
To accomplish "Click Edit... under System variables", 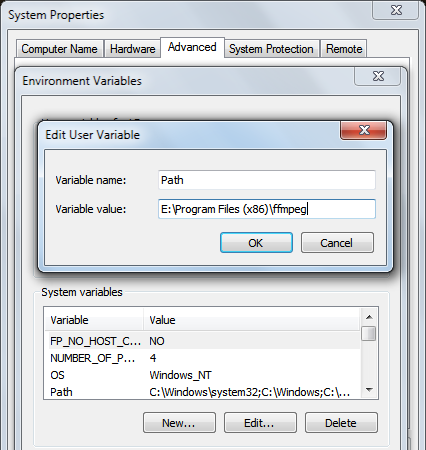I will [260, 423].
